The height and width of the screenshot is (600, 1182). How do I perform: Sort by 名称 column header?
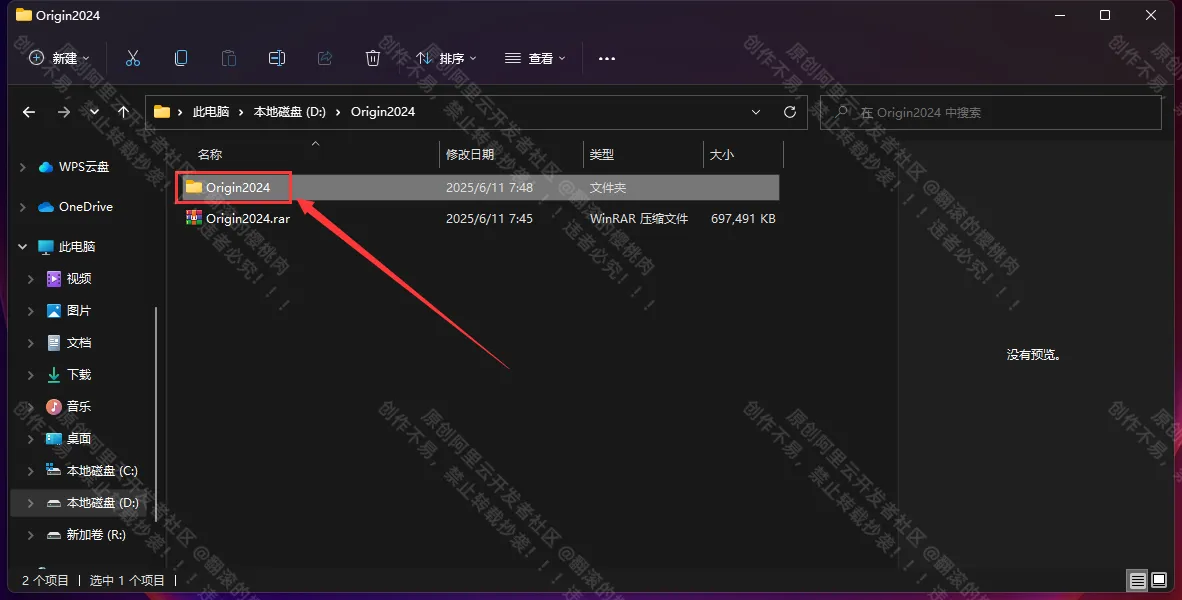(210, 155)
